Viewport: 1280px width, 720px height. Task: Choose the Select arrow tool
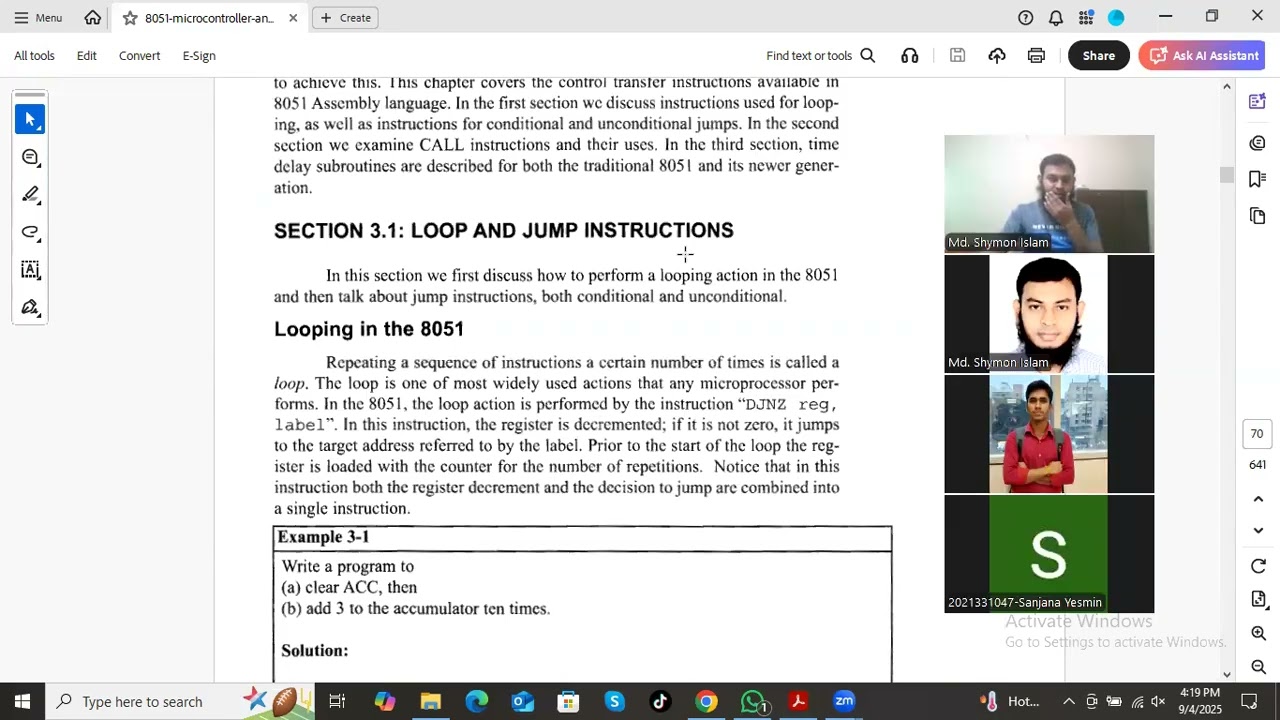tap(30, 120)
